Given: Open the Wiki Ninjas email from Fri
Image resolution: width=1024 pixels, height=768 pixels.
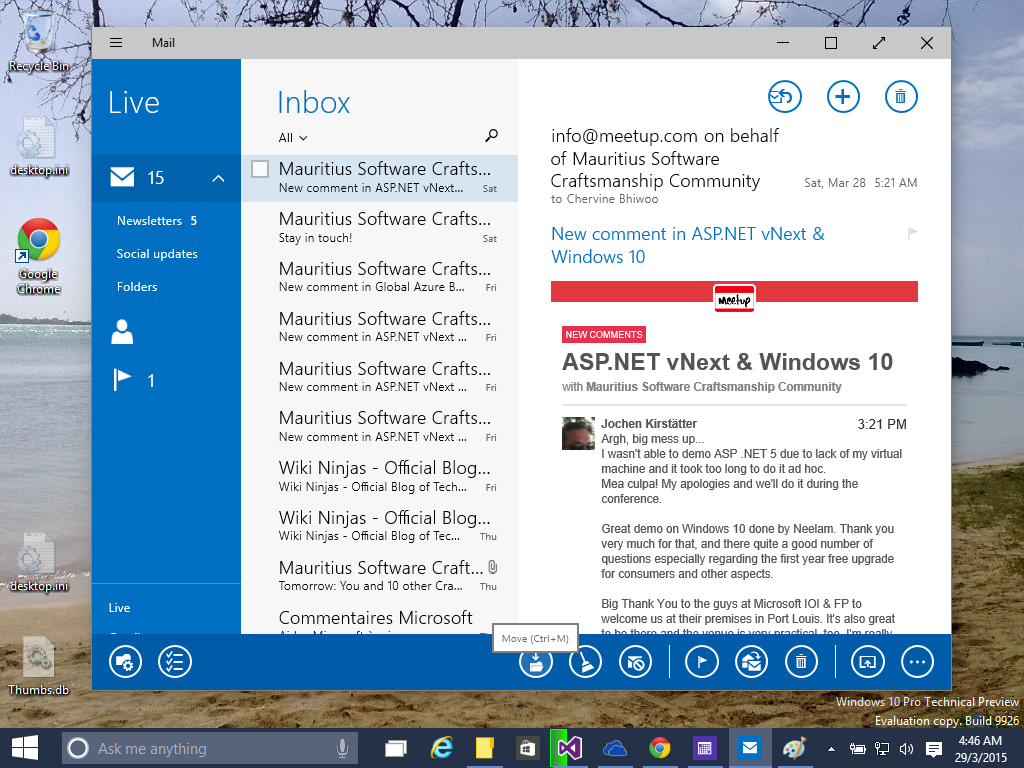Looking at the screenshot, I should pyautogui.click(x=379, y=476).
